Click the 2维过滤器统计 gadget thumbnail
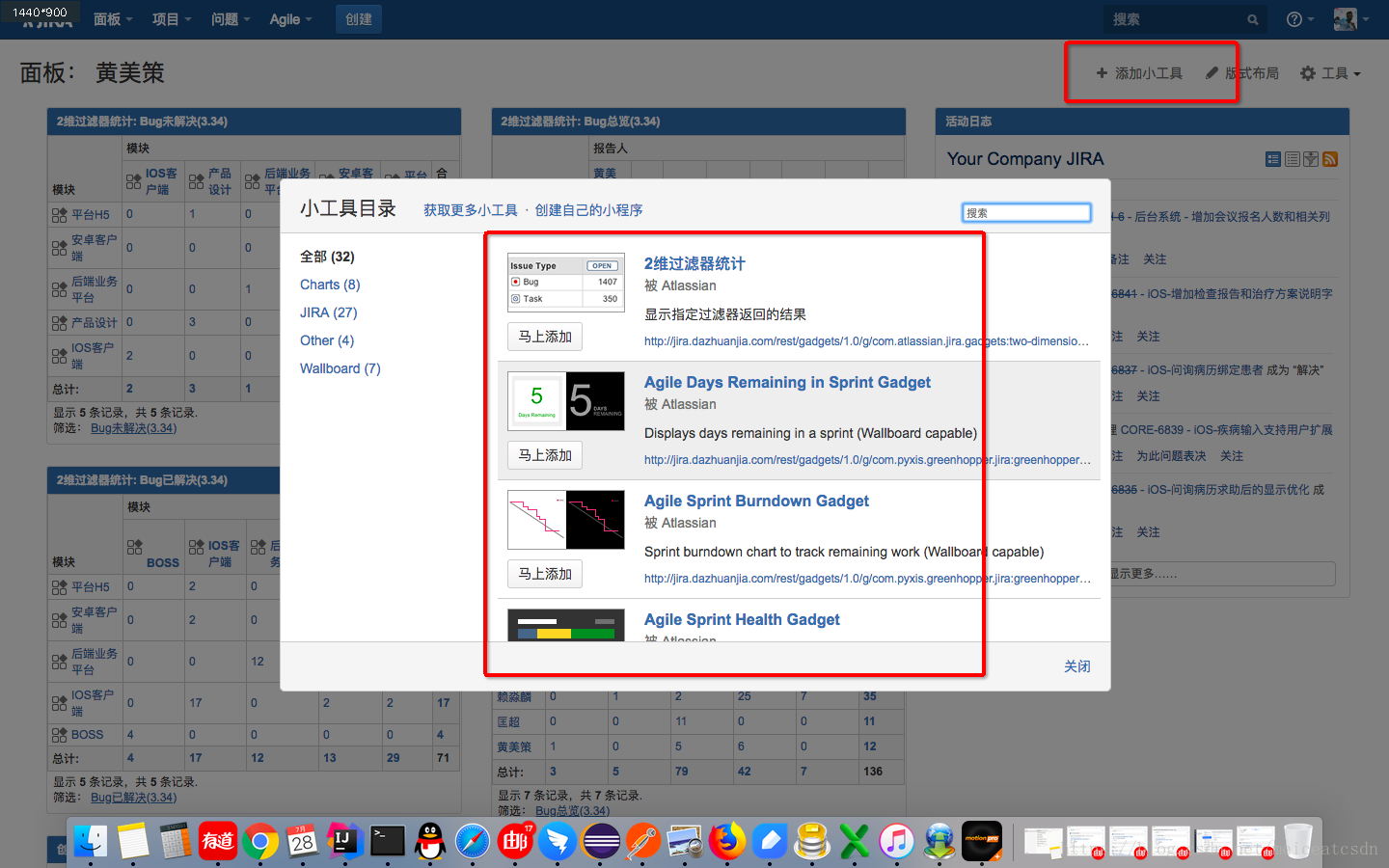This screenshot has width=1389, height=868. 566,283
